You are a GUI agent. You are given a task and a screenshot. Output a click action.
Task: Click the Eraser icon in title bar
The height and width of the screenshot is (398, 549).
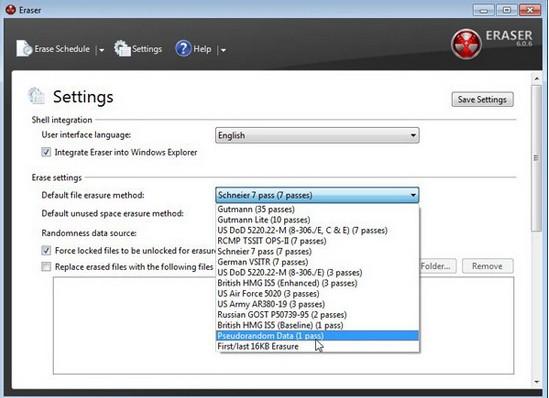[11, 10]
